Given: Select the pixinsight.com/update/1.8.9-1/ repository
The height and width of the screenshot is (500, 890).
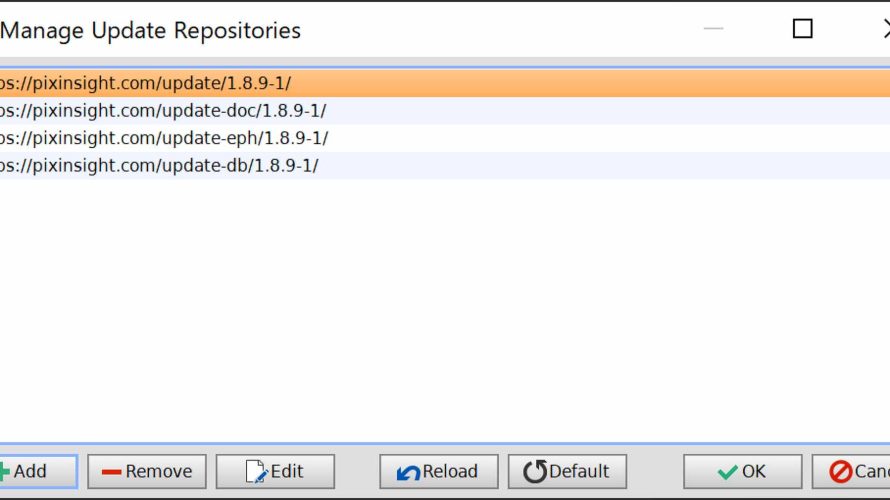Looking at the screenshot, I should pos(445,83).
